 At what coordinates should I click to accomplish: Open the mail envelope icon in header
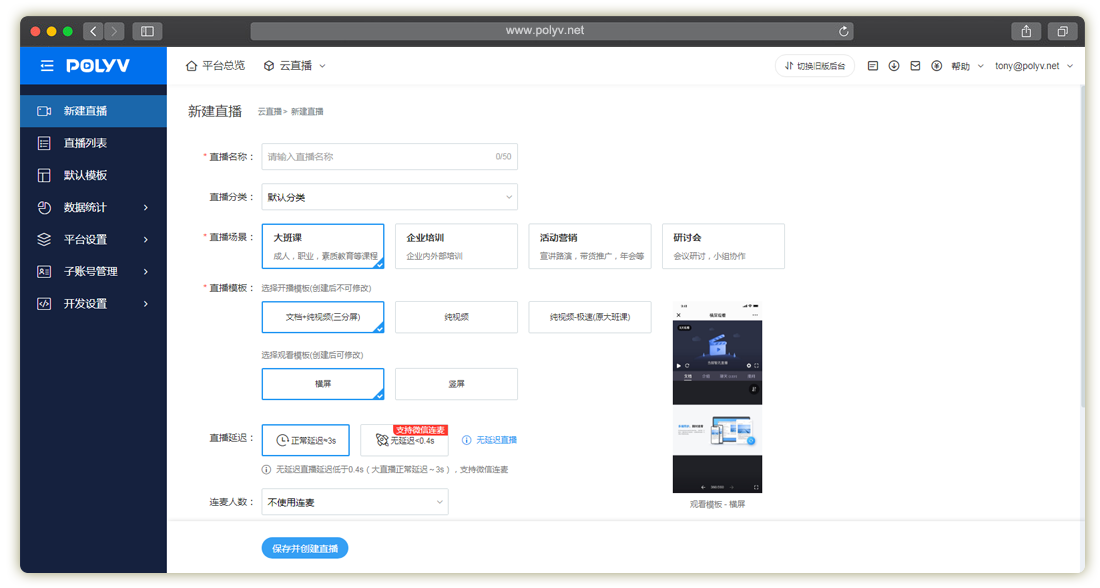[x=915, y=66]
